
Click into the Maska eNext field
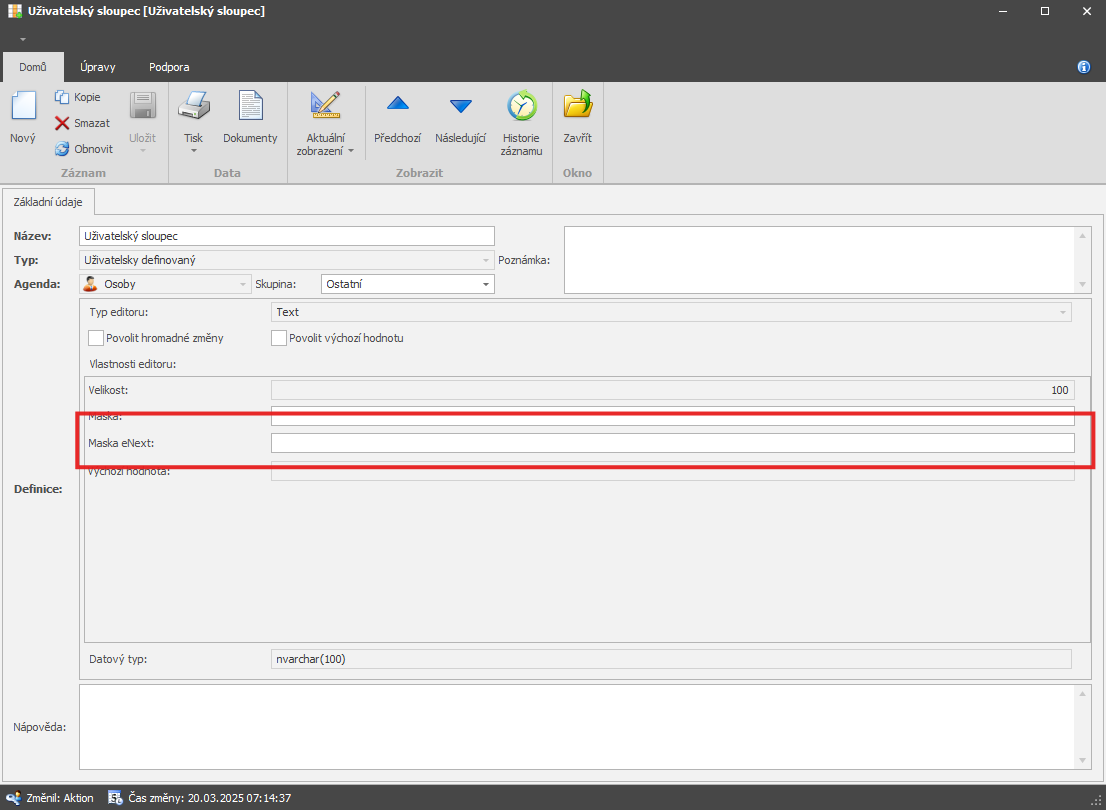click(673, 443)
